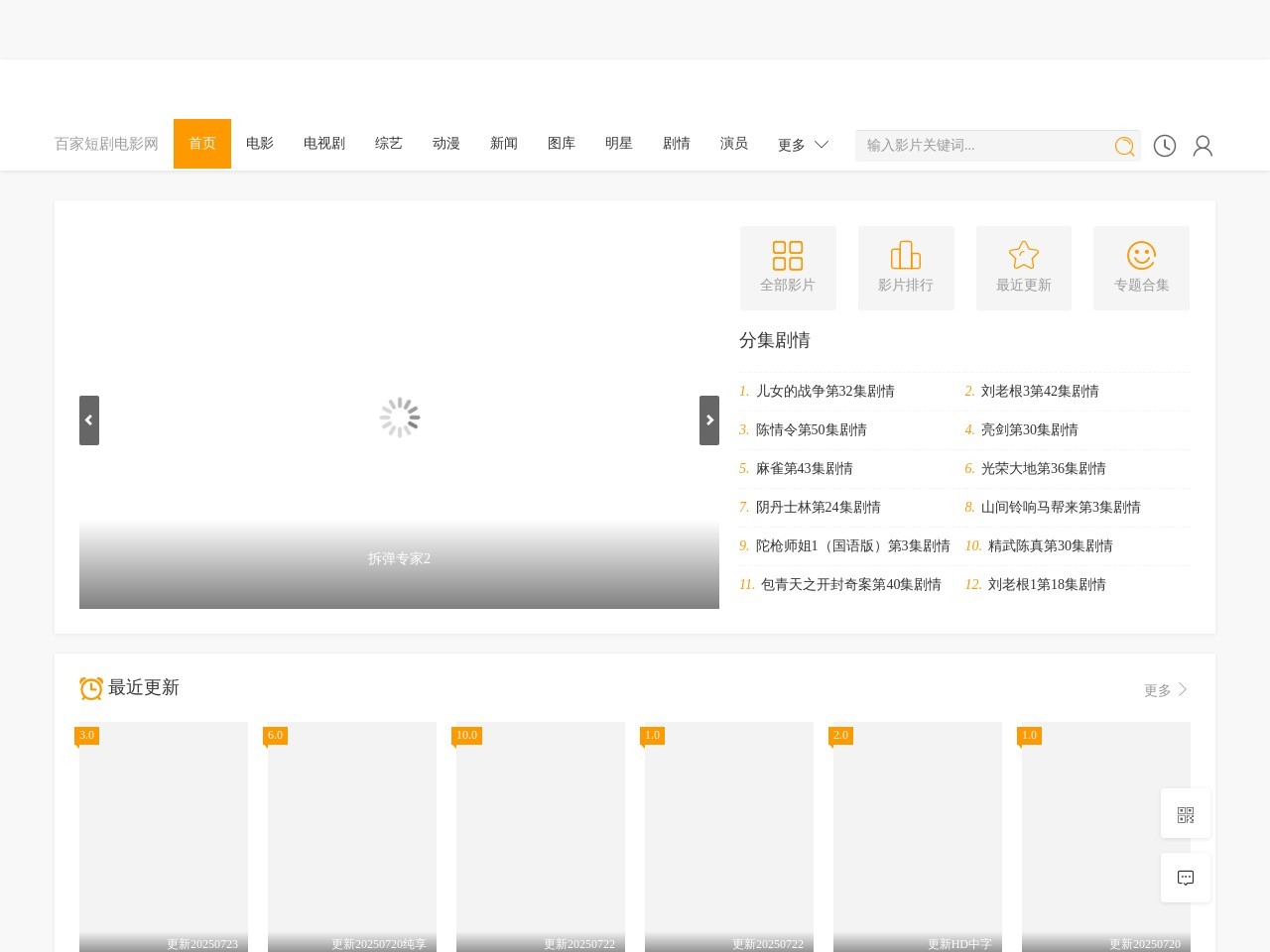Viewport: 1270px width, 952px height.
Task: Open 专题合集 with the smiley icon
Action: [1141, 268]
